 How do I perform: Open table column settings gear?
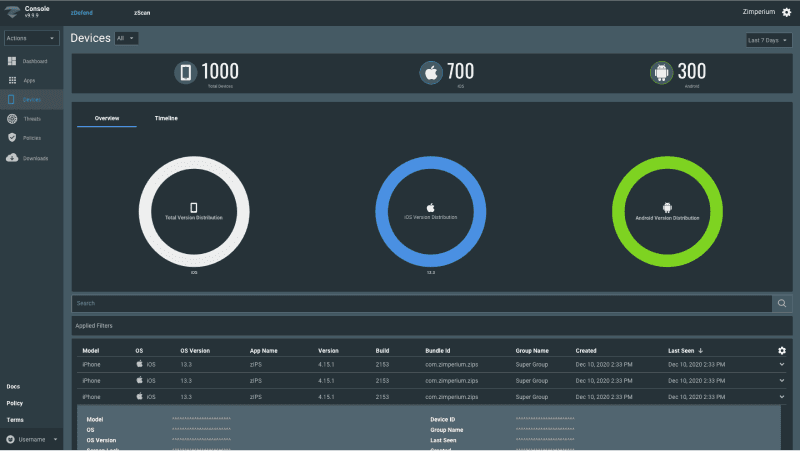click(x=782, y=350)
